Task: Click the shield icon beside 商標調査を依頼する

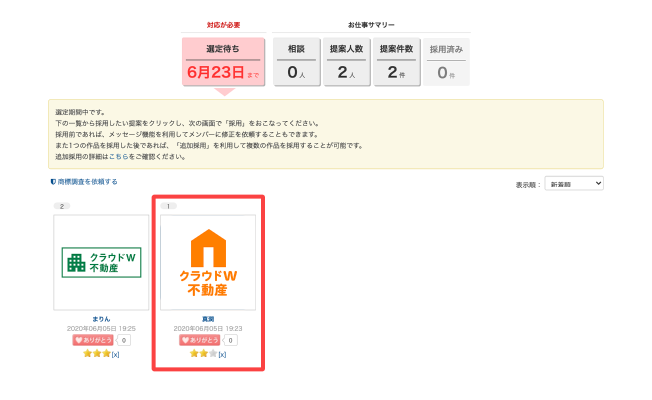Action: coord(52,182)
